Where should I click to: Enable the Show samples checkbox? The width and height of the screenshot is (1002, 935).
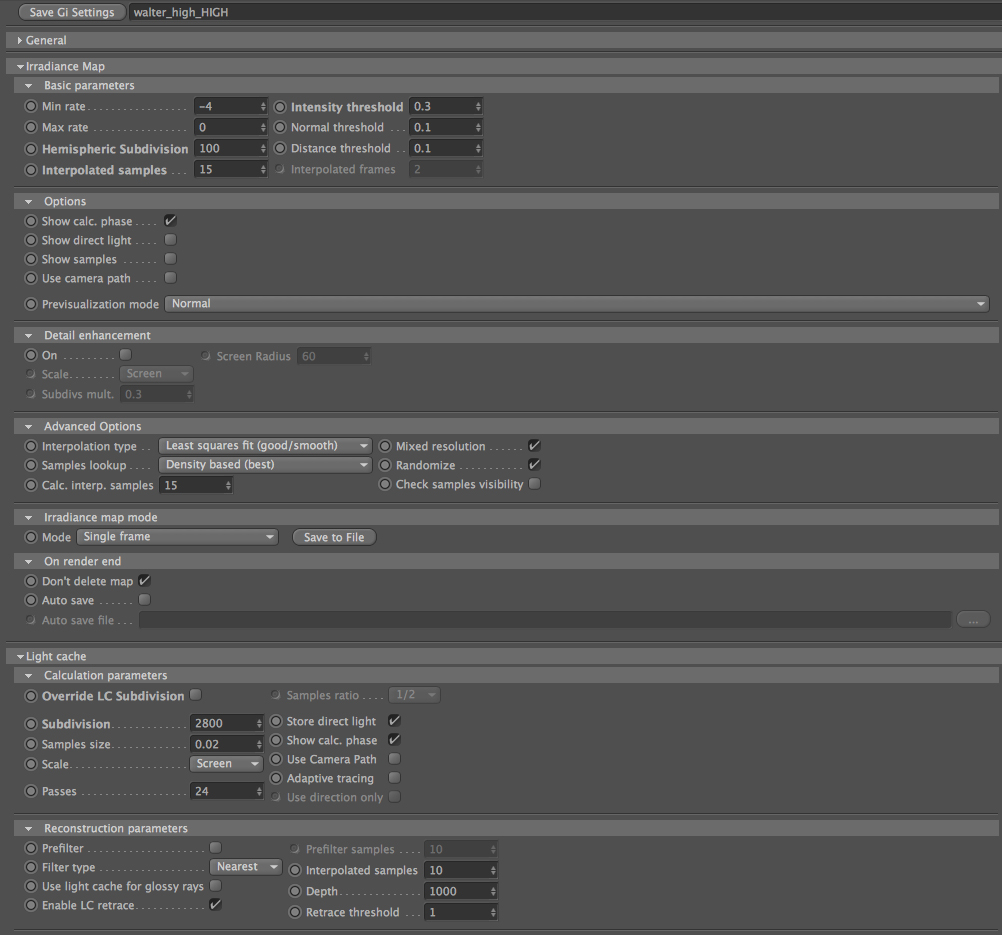point(170,259)
